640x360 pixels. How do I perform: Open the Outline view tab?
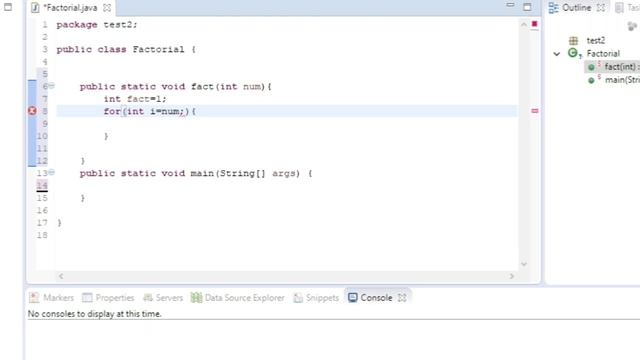(x=576, y=8)
